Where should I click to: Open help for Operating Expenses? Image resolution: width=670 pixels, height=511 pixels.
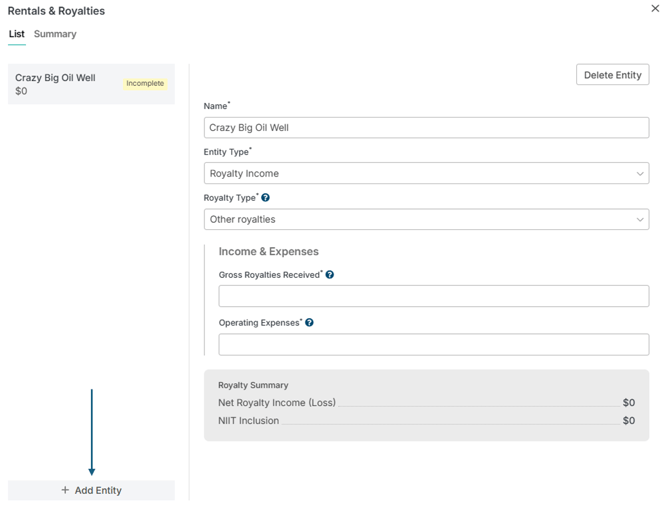pos(309,323)
